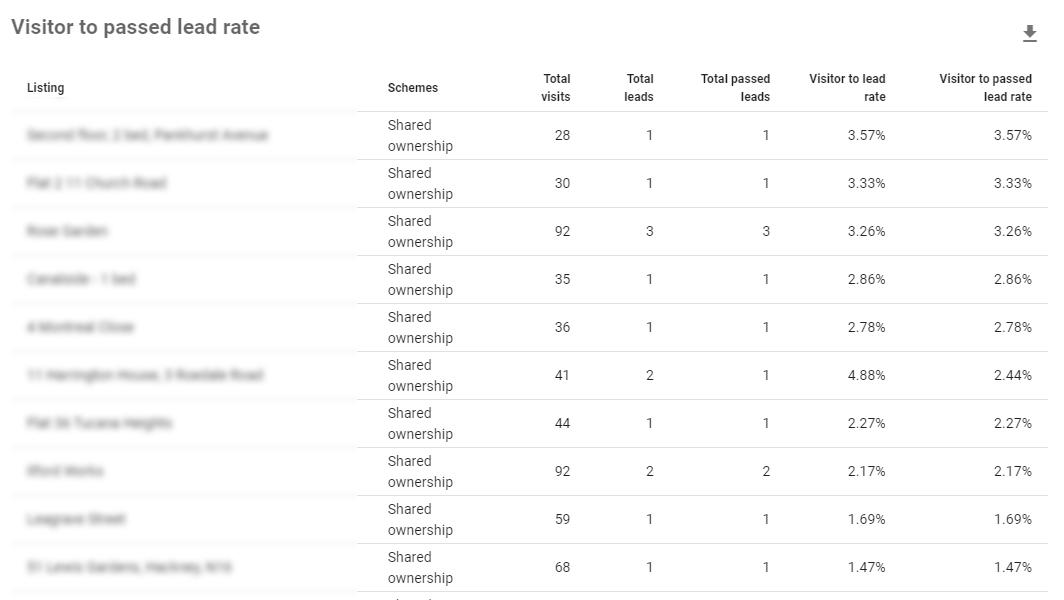
Task: Sort by Schemes column header
Action: 413,88
